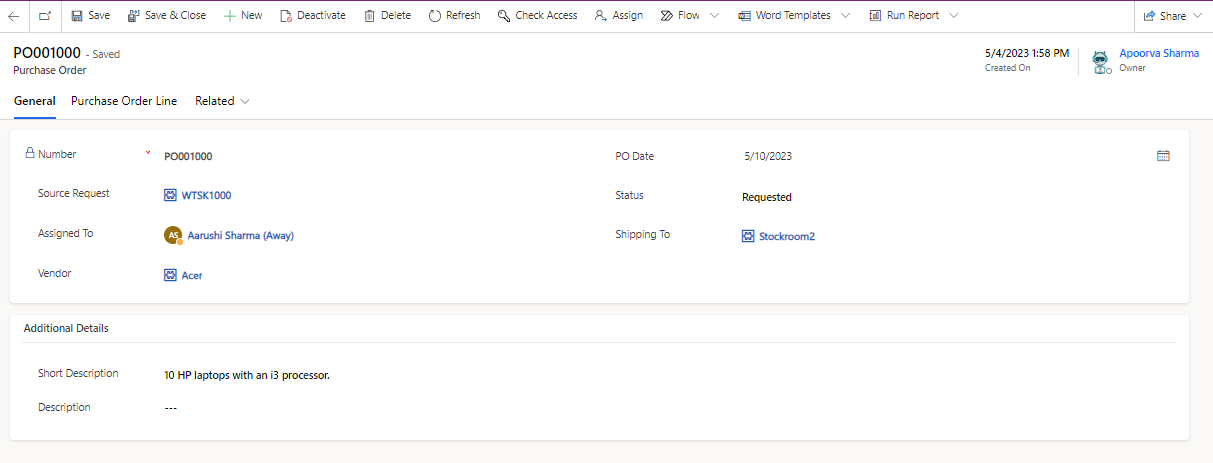Image resolution: width=1213 pixels, height=463 pixels.
Task: Open the Related tab menu
Action: point(222,101)
